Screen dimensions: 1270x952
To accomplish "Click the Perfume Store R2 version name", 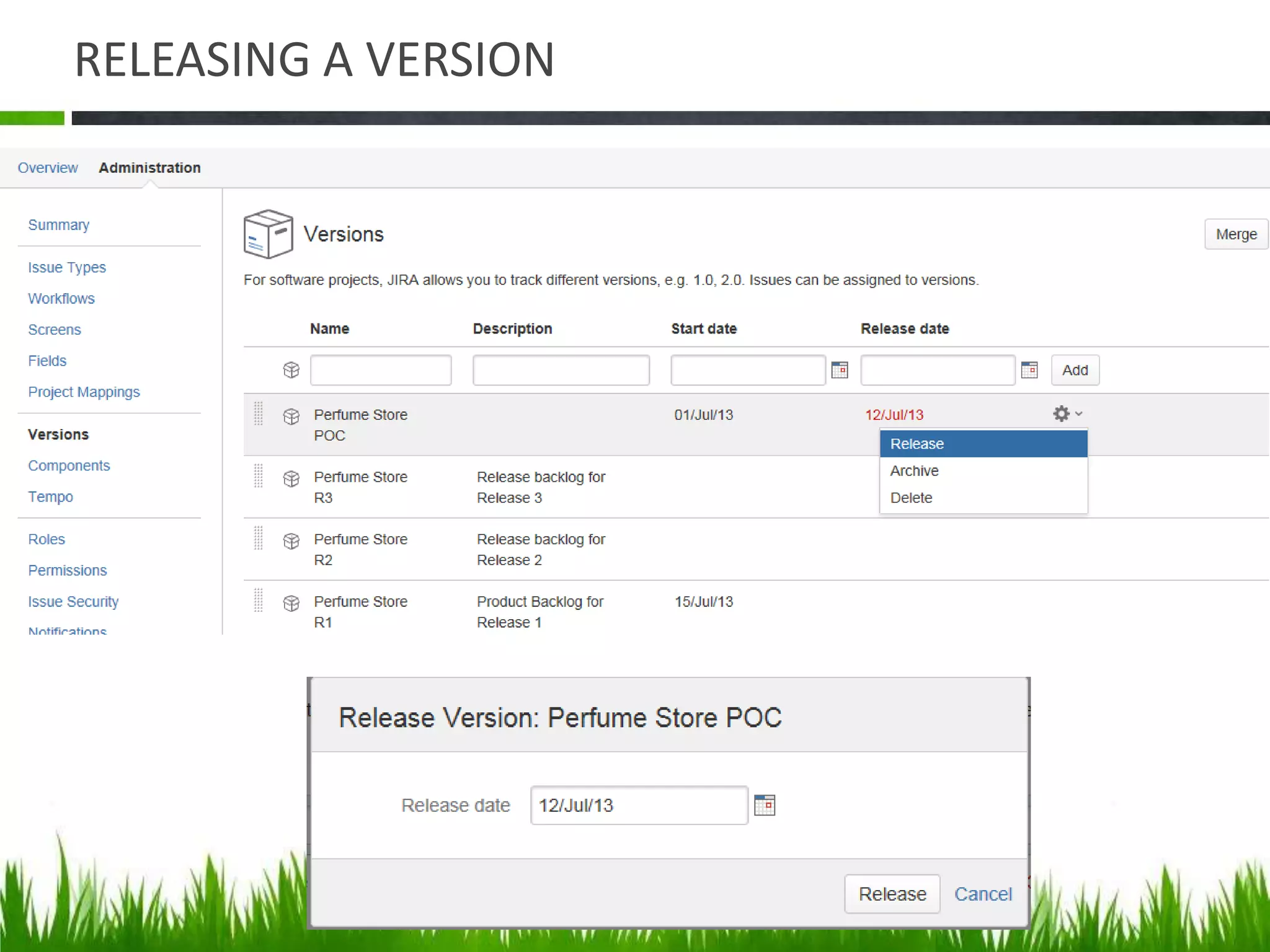I will click(x=361, y=549).
